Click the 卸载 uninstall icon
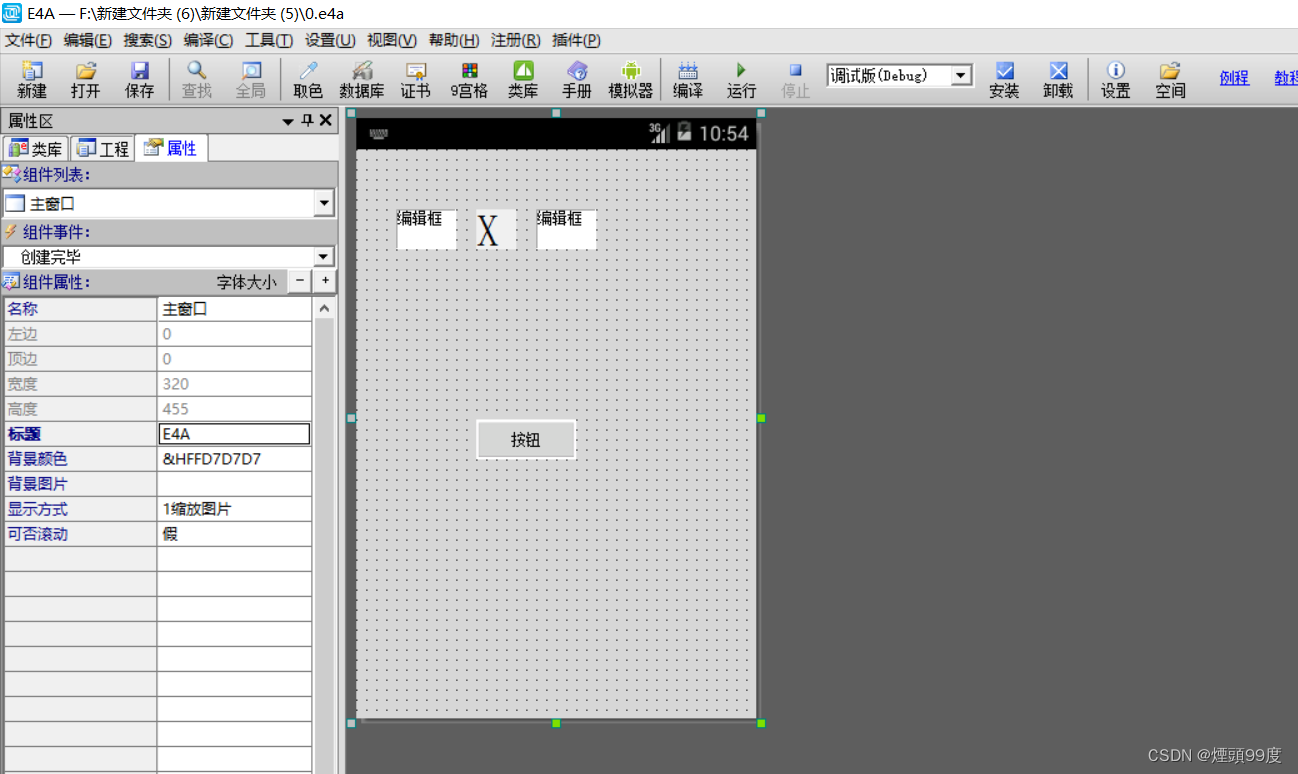This screenshot has width=1298, height=774. click(1058, 80)
